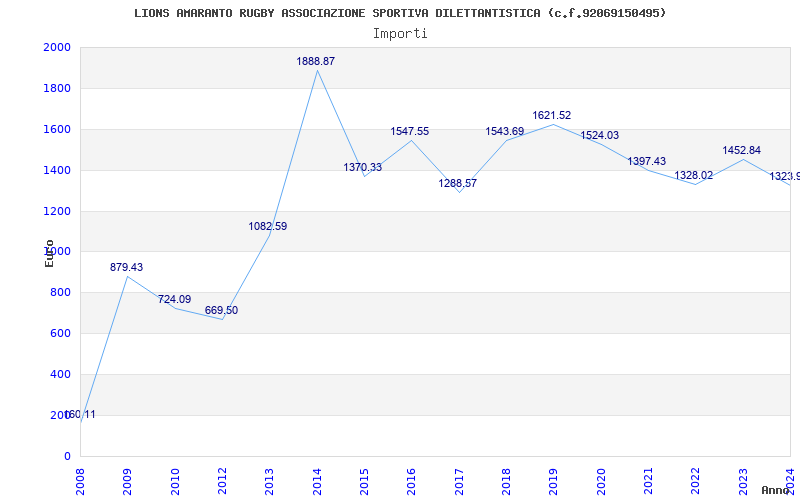The height and width of the screenshot is (500, 800).
Task: Click the Anno x-axis label
Action: coord(775,490)
